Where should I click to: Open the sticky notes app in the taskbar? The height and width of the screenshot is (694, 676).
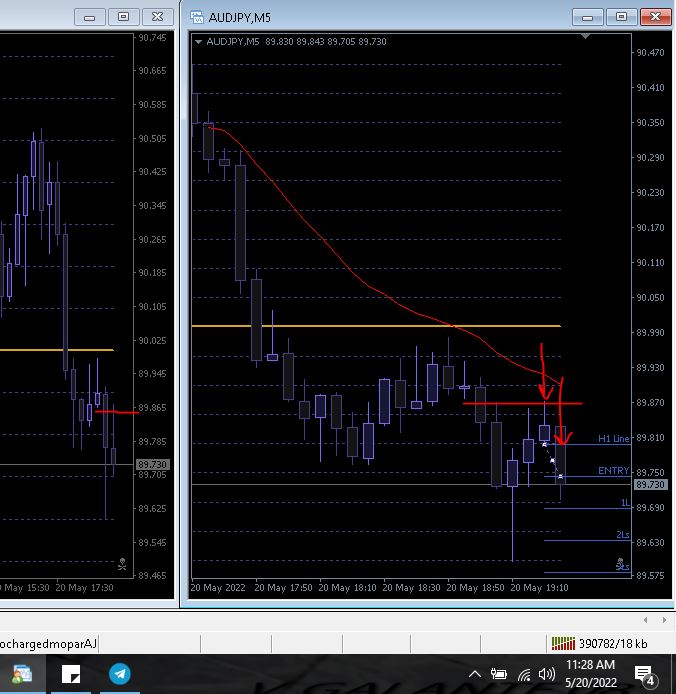pyautogui.click(x=71, y=674)
